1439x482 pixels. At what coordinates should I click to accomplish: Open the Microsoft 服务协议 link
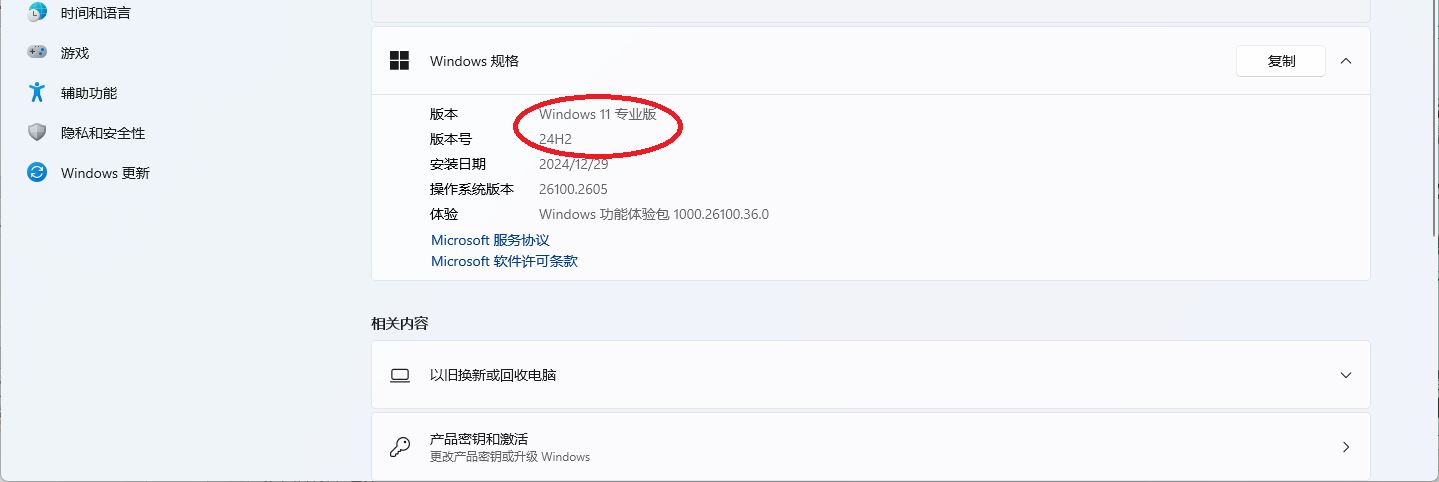[490, 240]
